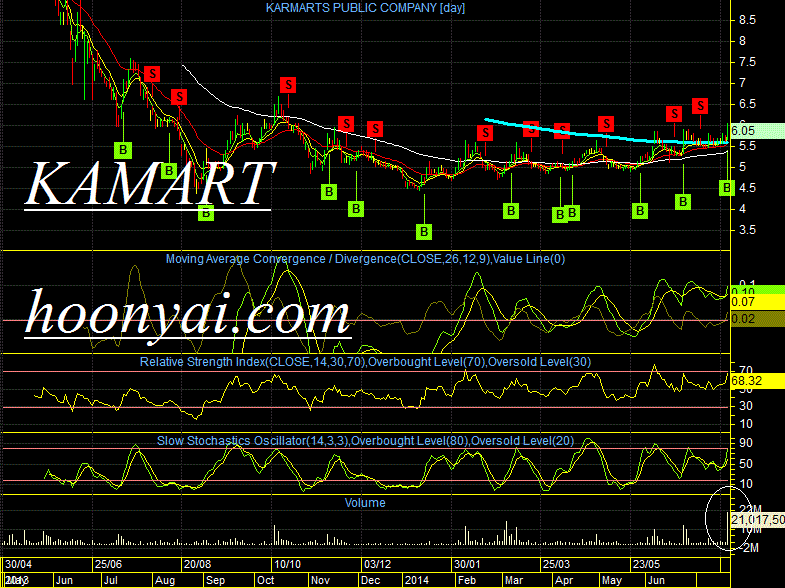Click the 25/03 date axis label
The image size is (785, 588).
click(556, 564)
